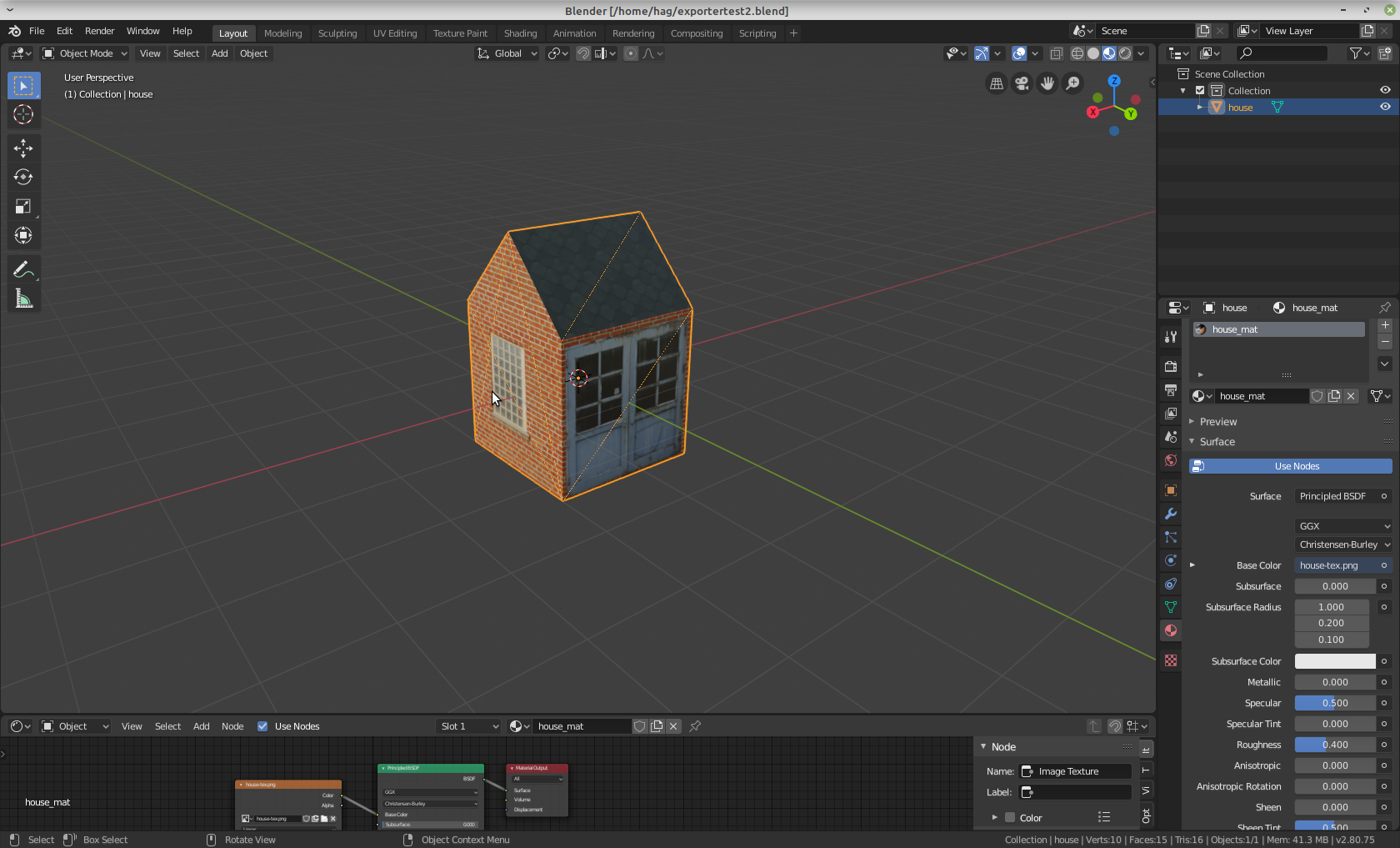Switch to the Shading workspace tab
The height and width of the screenshot is (848, 1400).
(x=520, y=33)
